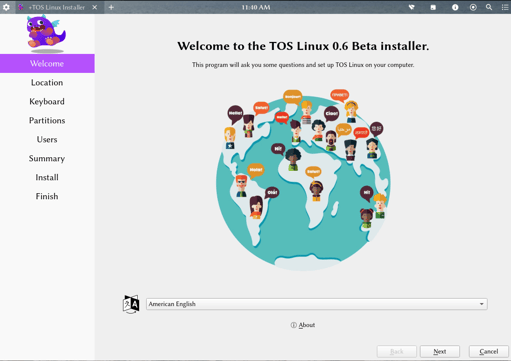This screenshot has height=361, width=511.
Task: Click the clock showing 11:40 AM
Action: tap(256, 7)
